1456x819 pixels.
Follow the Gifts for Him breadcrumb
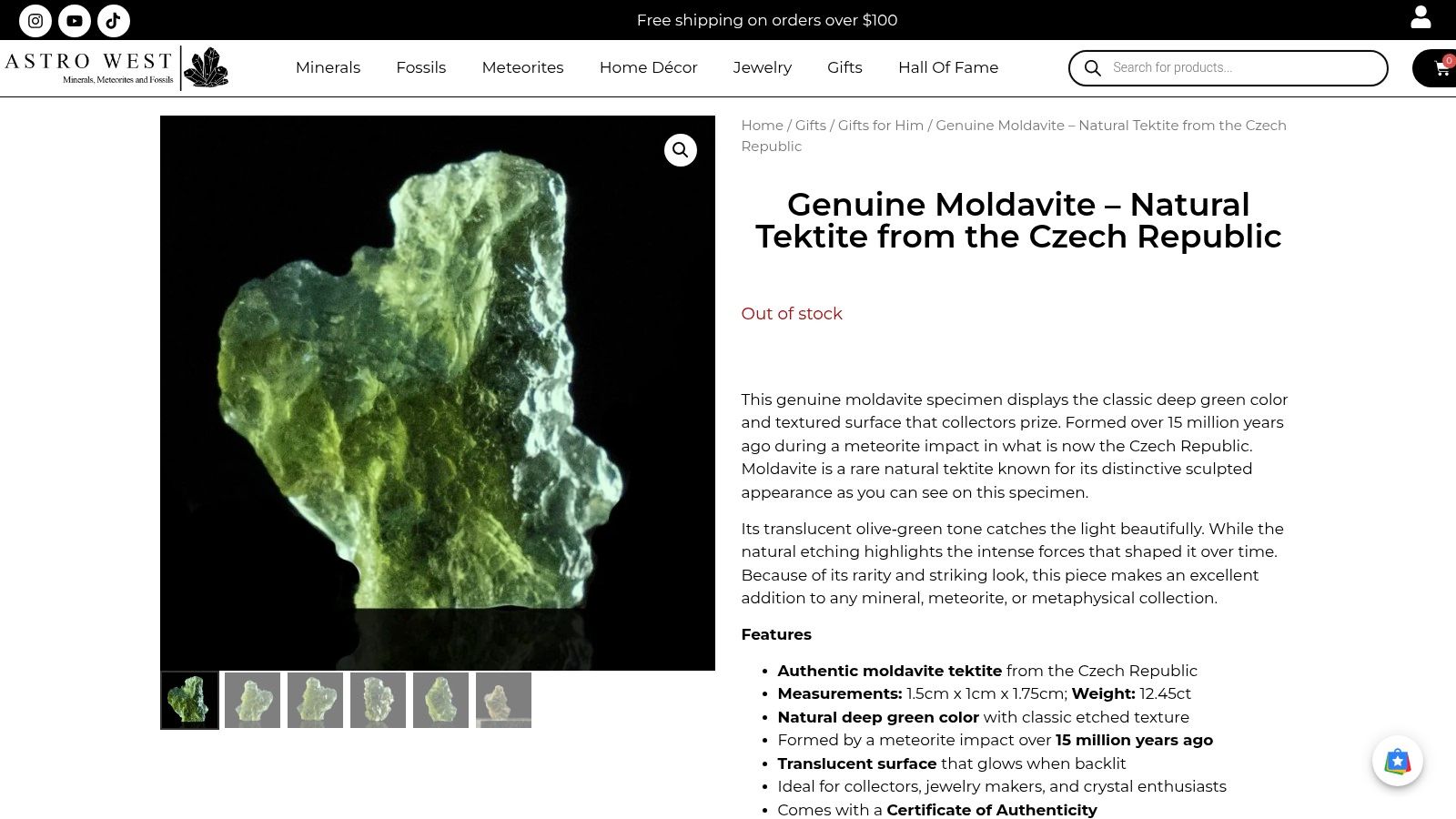tap(881, 126)
